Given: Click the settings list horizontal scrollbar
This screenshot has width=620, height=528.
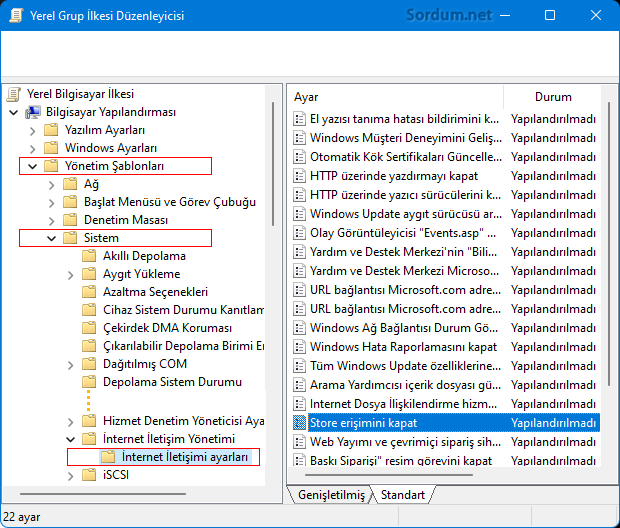Looking at the screenshot, I should 389,475.
